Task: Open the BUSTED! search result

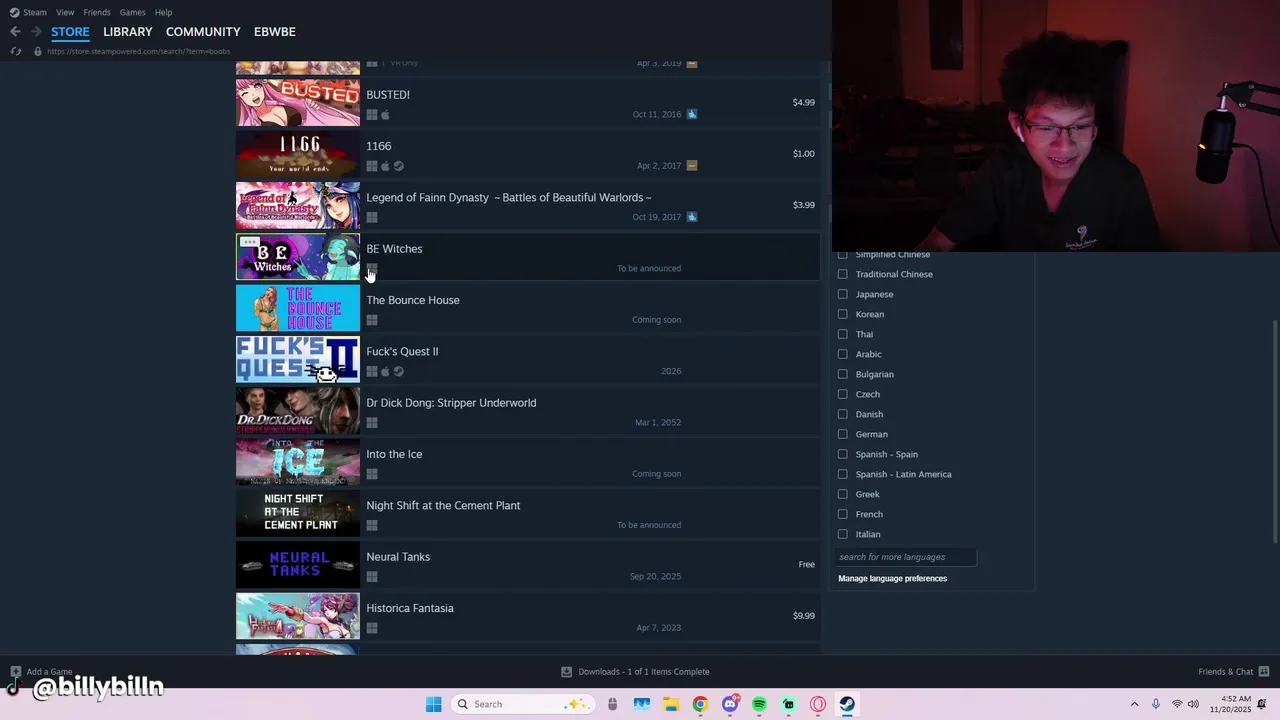Action: click(x=528, y=103)
